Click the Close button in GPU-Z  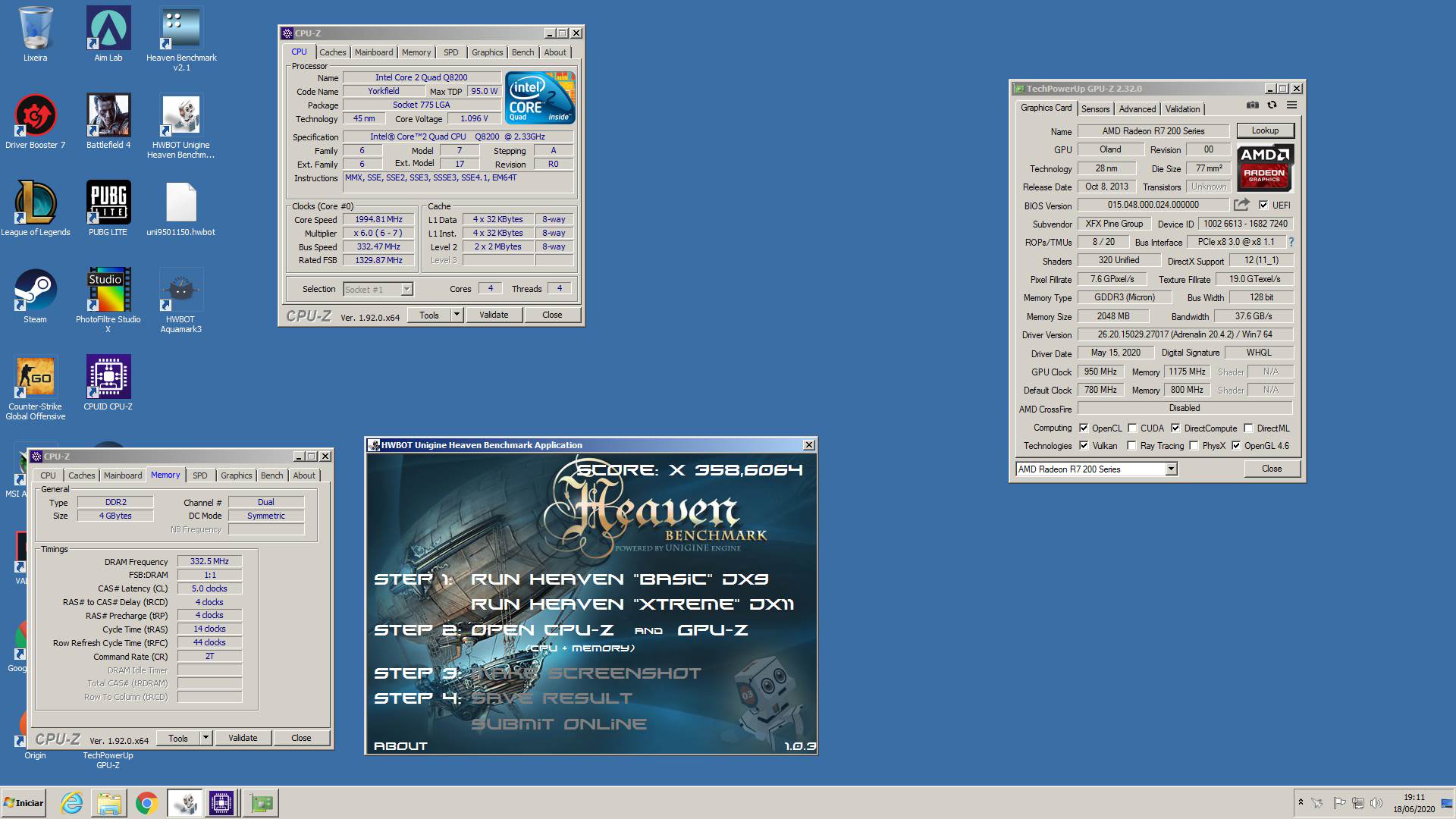[x=1272, y=469]
